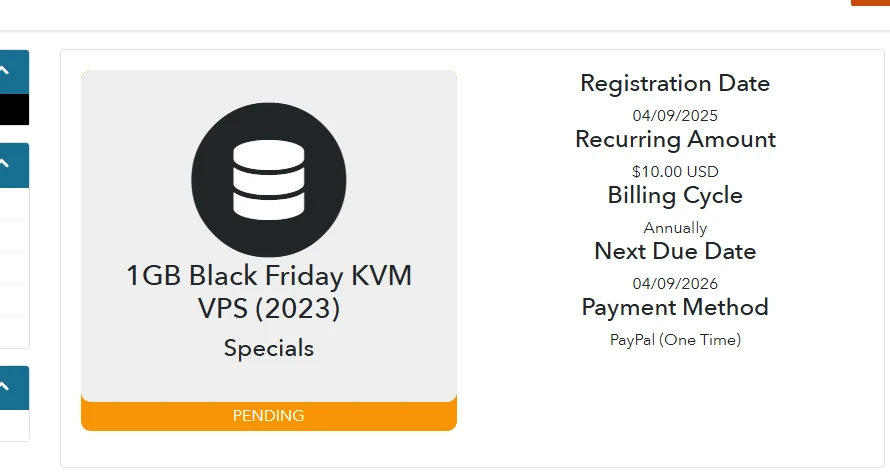This screenshot has width=890, height=475.
Task: Click the orange PENDING status bar
Action: click(x=268, y=415)
